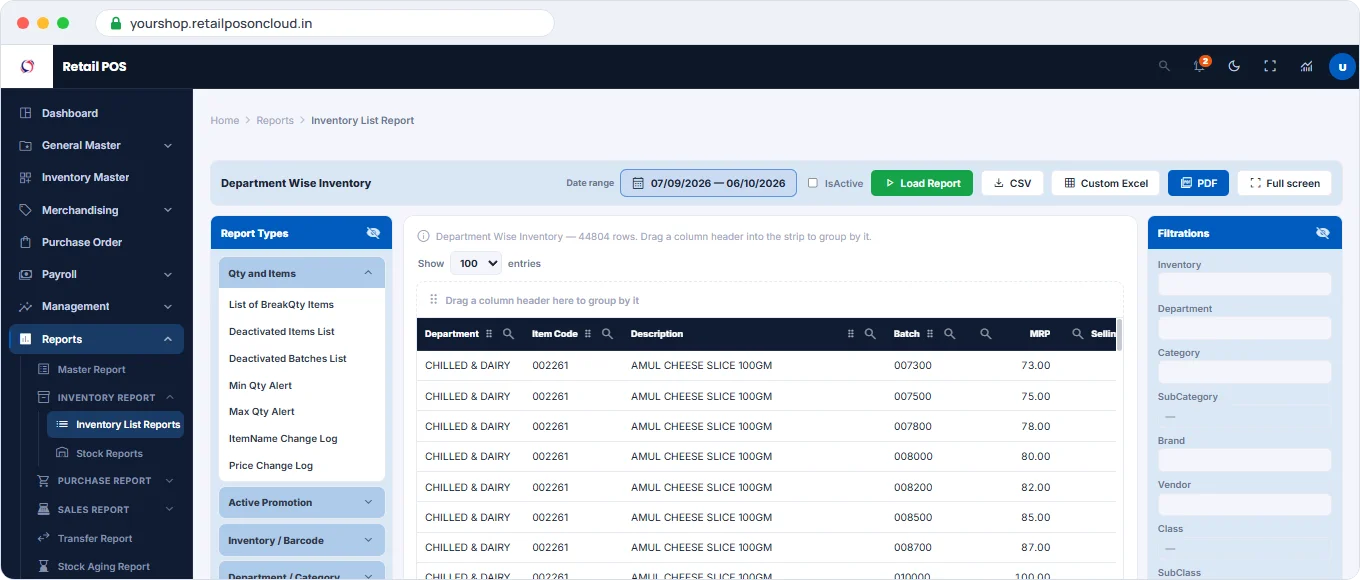Expand the Active Promotion section
The image size is (1360, 580).
[302, 503]
